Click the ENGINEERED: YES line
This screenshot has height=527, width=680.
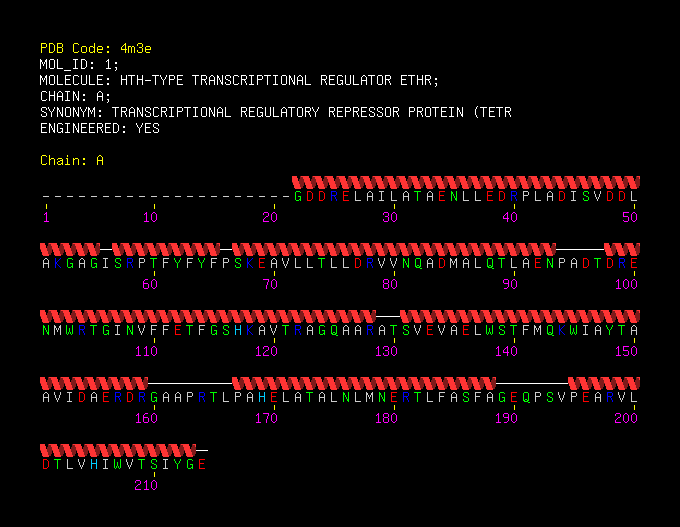100,128
